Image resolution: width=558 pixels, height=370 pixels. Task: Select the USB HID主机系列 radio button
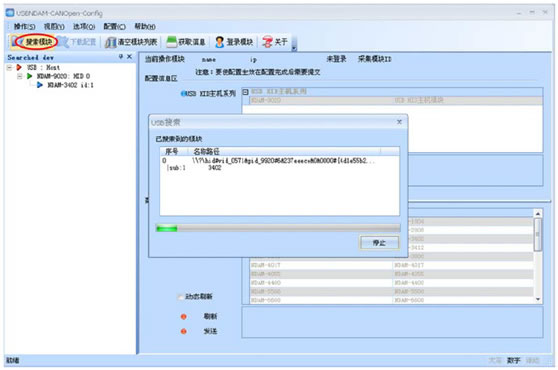[x=183, y=94]
